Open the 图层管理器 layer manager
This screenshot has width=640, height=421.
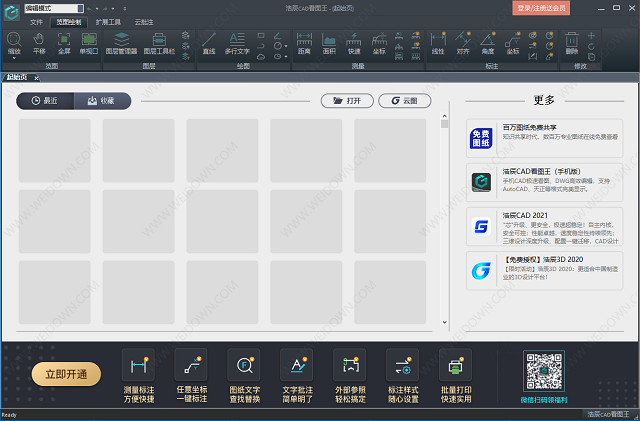(x=121, y=43)
